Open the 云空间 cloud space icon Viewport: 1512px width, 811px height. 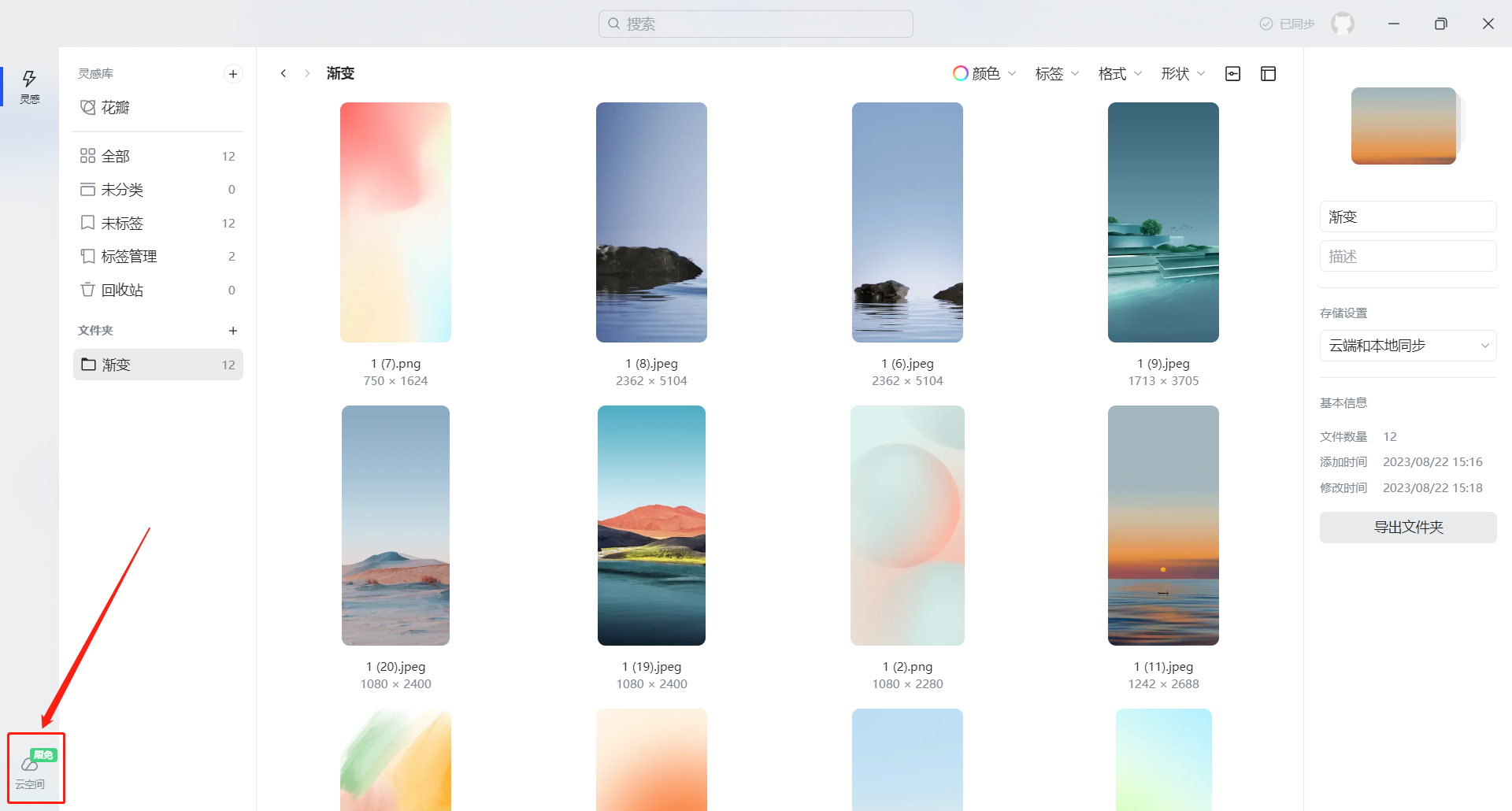[30, 770]
